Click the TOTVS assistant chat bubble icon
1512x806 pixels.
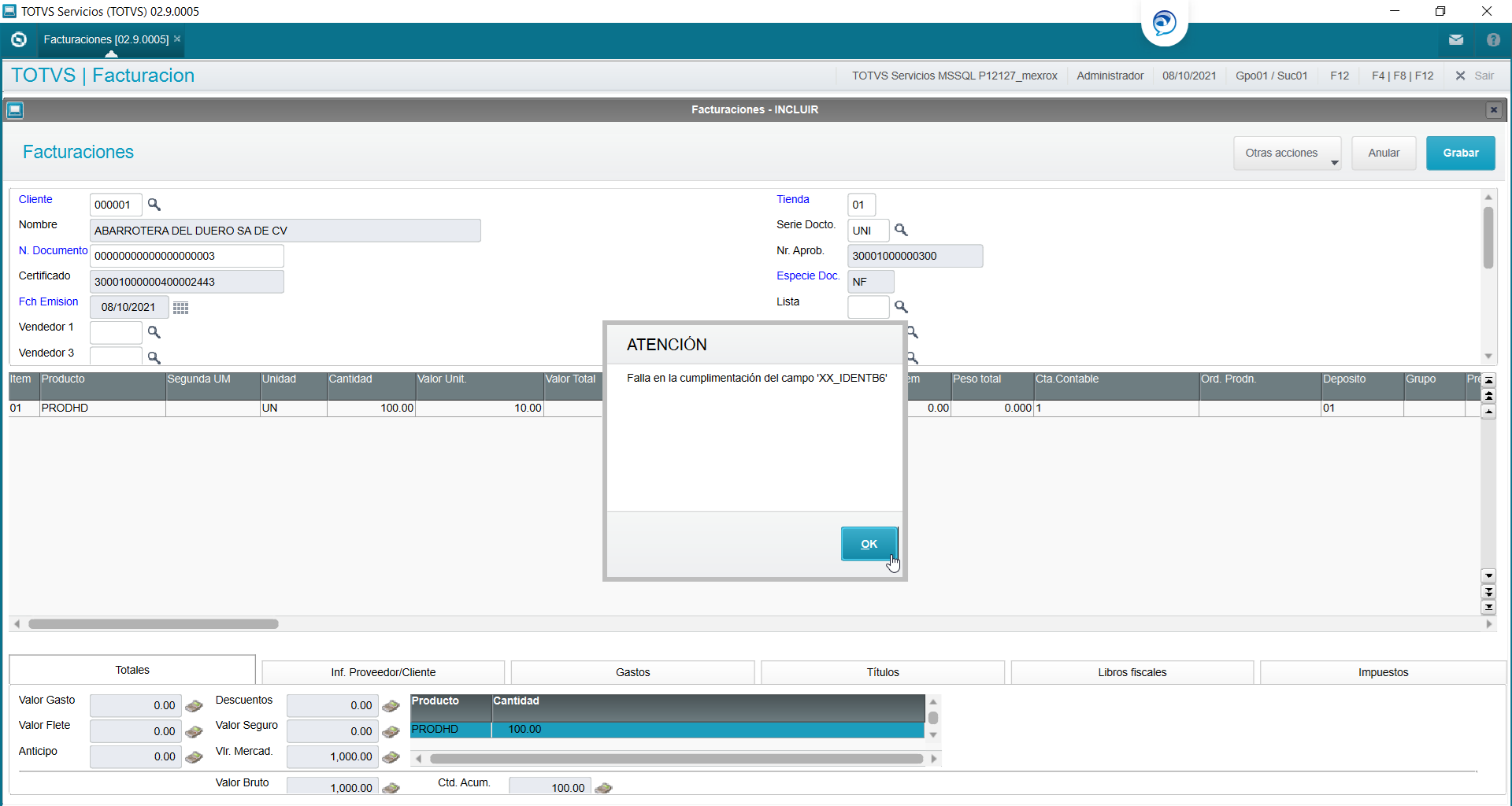click(1164, 22)
